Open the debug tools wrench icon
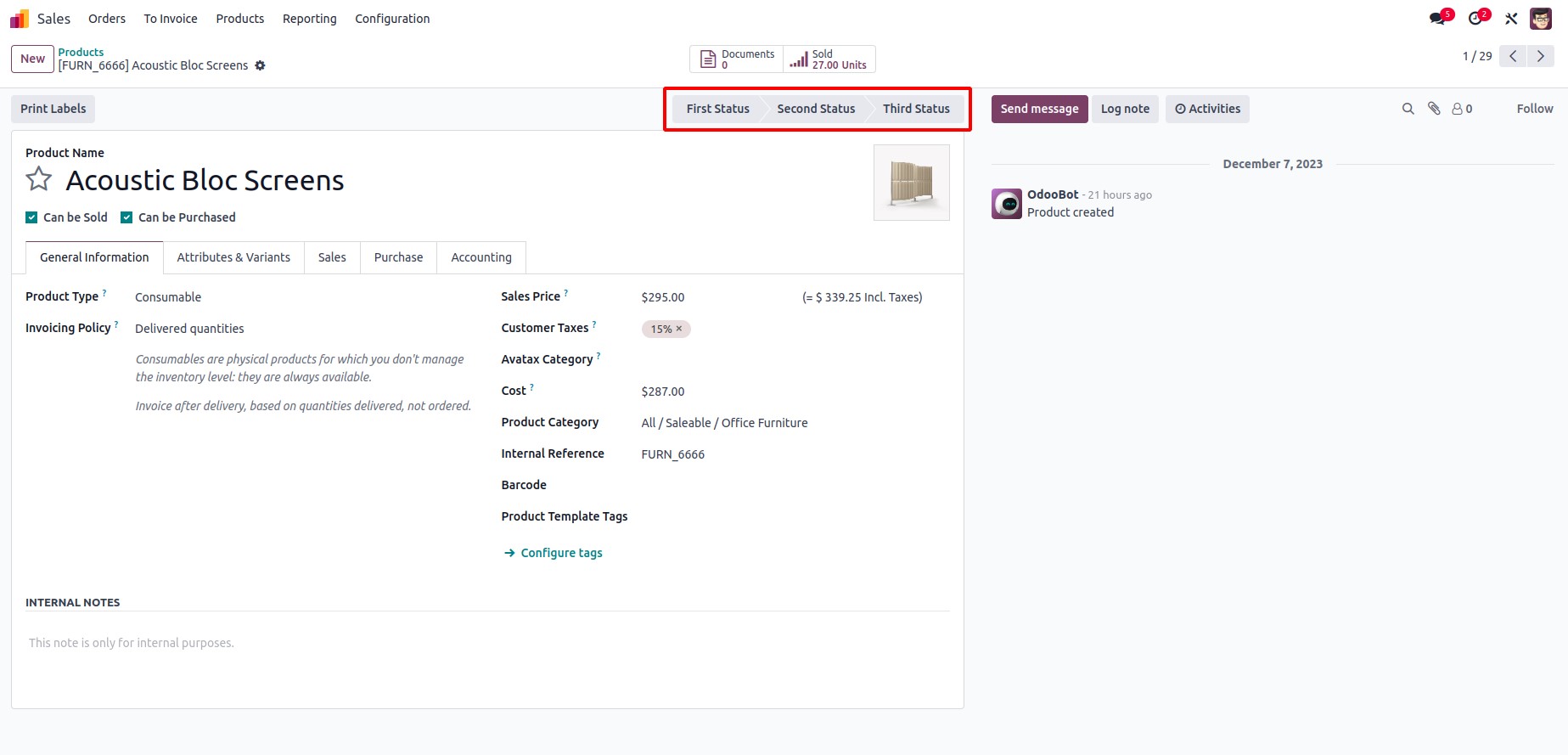Viewport: 1568px width, 755px height. point(1511,19)
